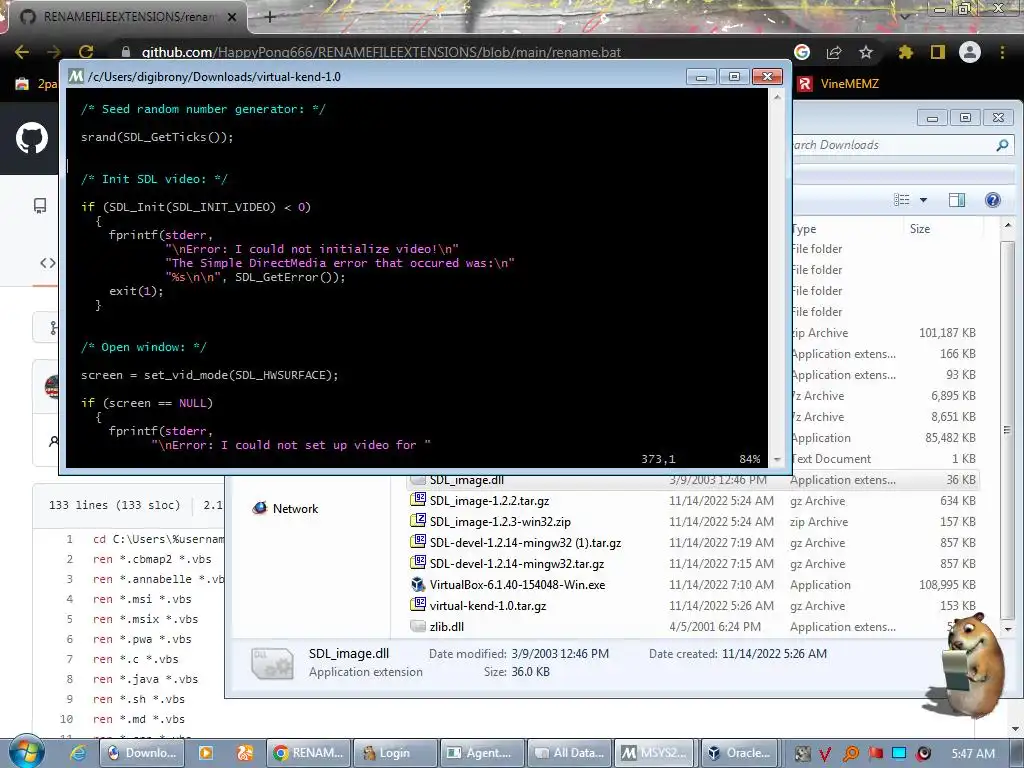Click line 10 ren *.md *.vbs
The image size is (1024, 768).
click(x=138, y=719)
